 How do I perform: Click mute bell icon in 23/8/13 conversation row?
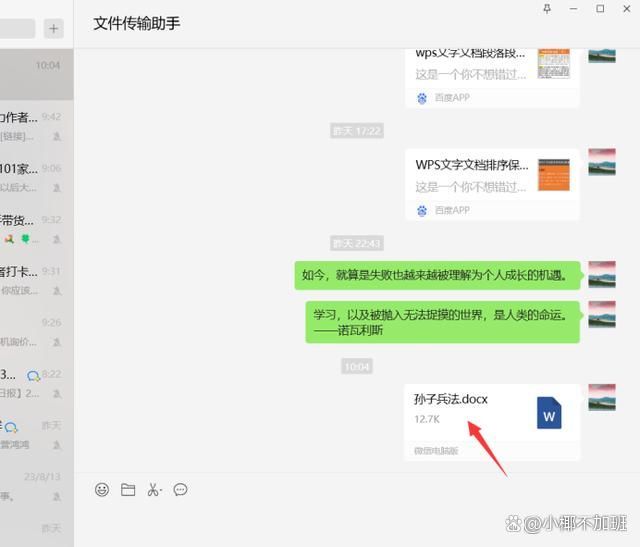(x=57, y=496)
